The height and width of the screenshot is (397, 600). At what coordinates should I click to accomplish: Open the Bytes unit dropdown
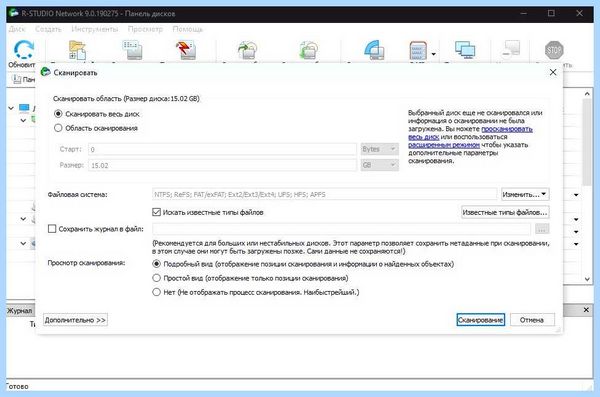(x=379, y=149)
